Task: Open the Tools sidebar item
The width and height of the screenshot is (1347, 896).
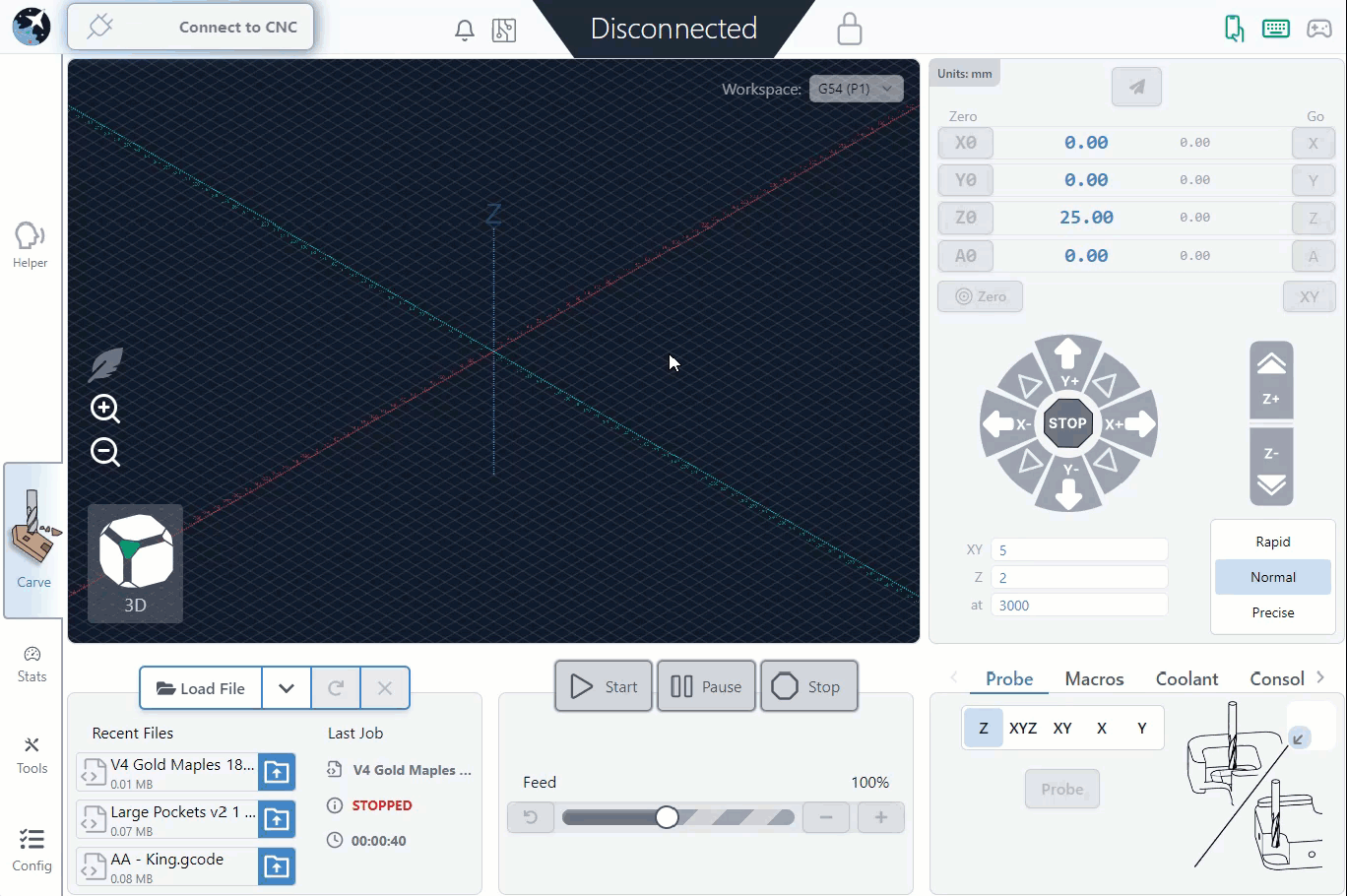Action: pos(32,755)
